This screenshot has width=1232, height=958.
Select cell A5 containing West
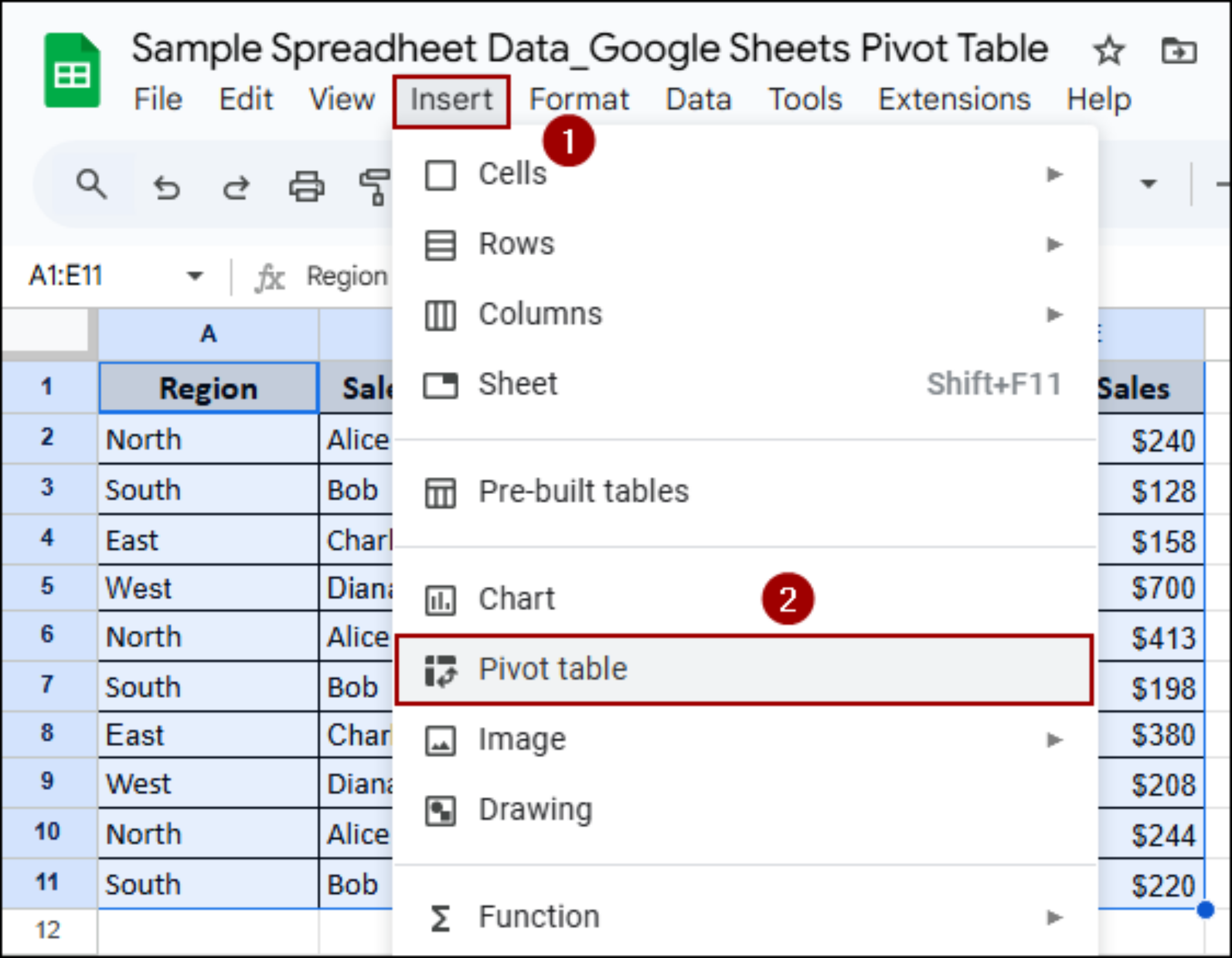click(x=208, y=587)
